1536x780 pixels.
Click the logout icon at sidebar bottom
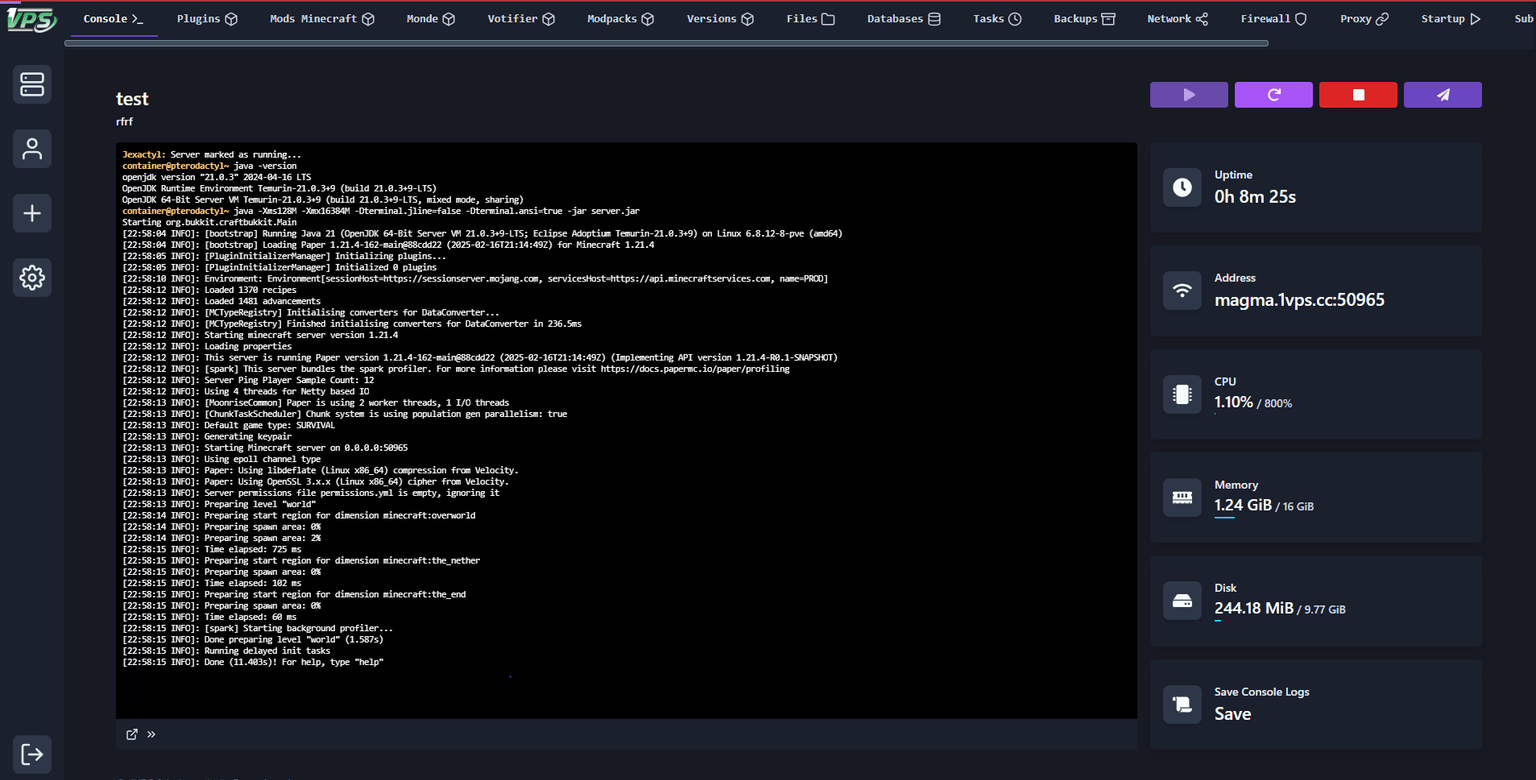click(x=32, y=753)
